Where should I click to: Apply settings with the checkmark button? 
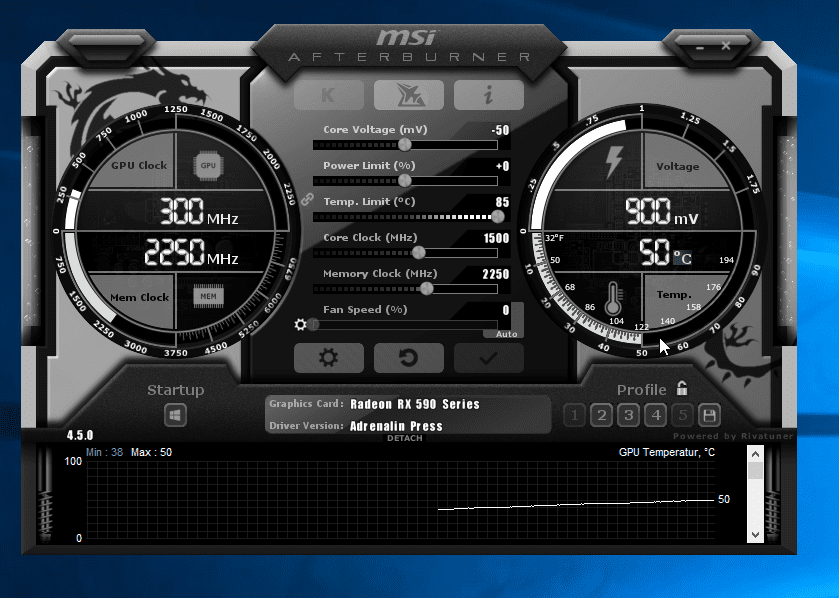[x=489, y=358]
